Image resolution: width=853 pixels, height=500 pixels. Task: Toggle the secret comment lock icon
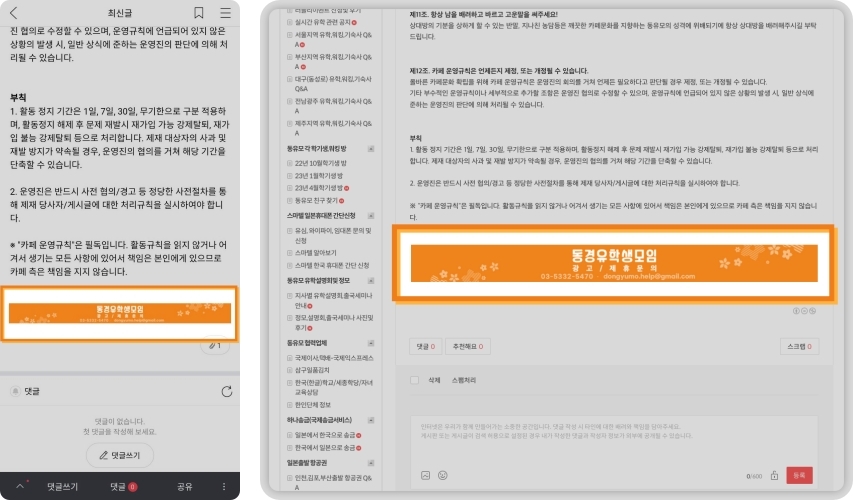point(774,476)
